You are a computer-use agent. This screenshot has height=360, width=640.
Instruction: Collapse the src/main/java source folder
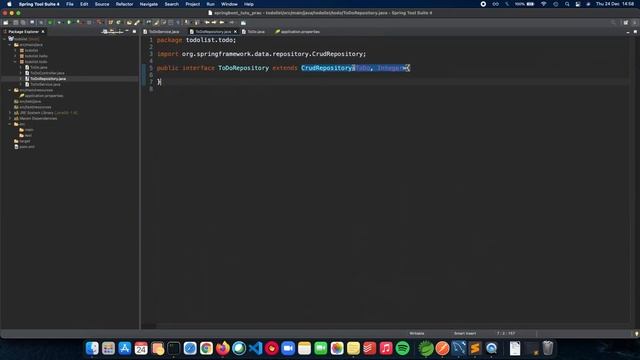10,45
